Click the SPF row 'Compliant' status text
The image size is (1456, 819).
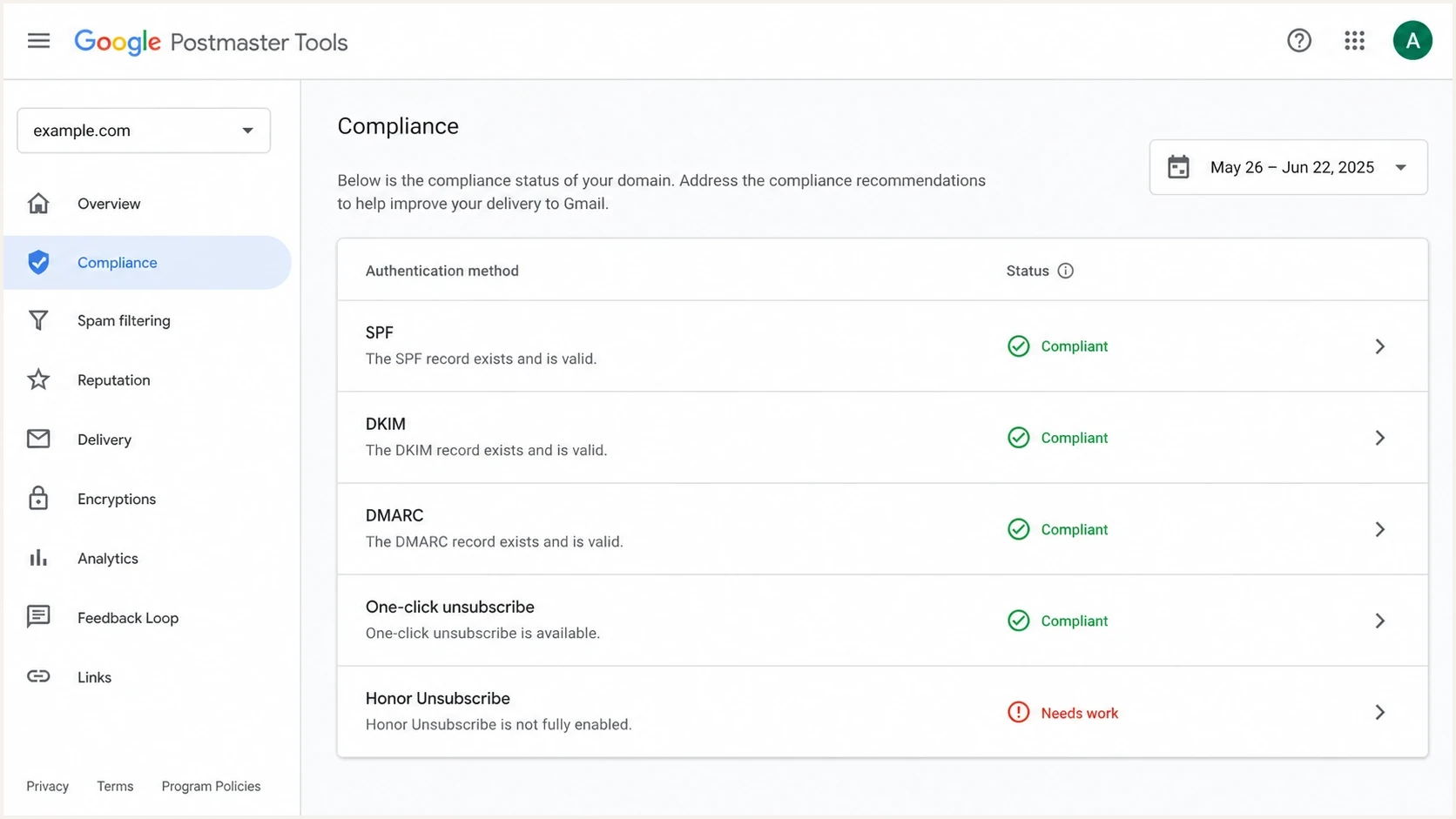(1075, 346)
